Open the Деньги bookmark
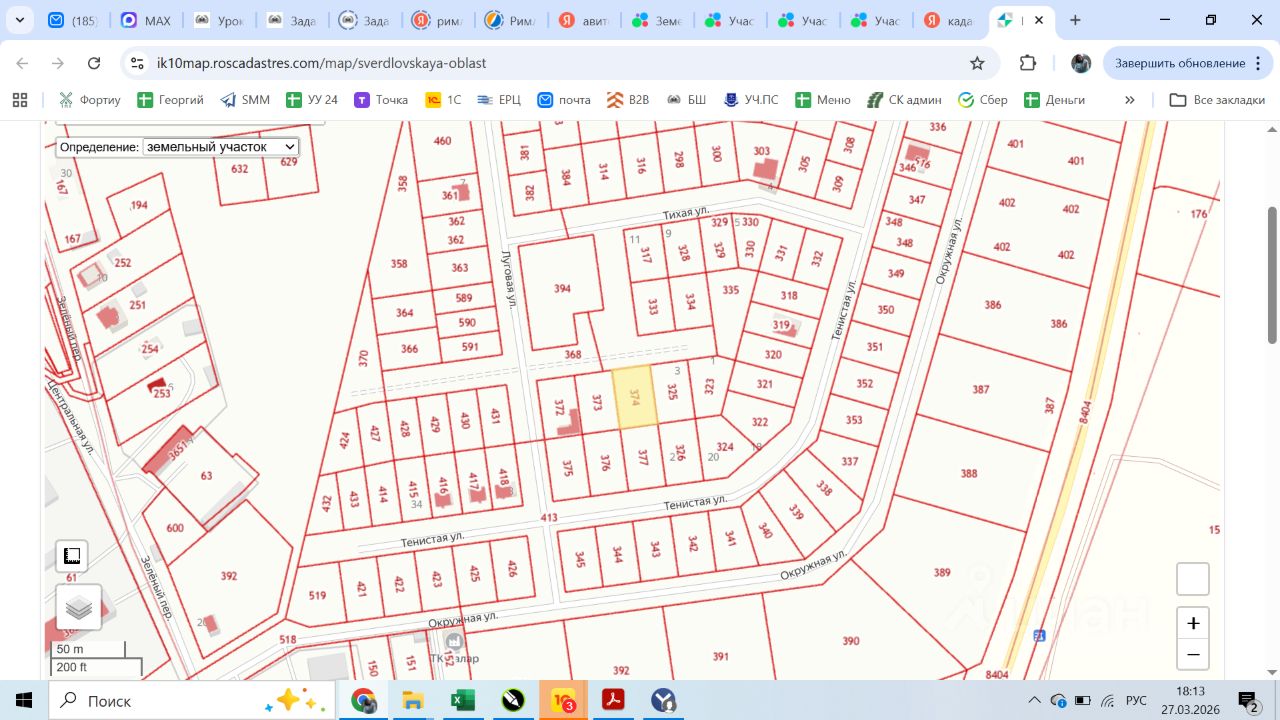The height and width of the screenshot is (720, 1280). (1054, 100)
